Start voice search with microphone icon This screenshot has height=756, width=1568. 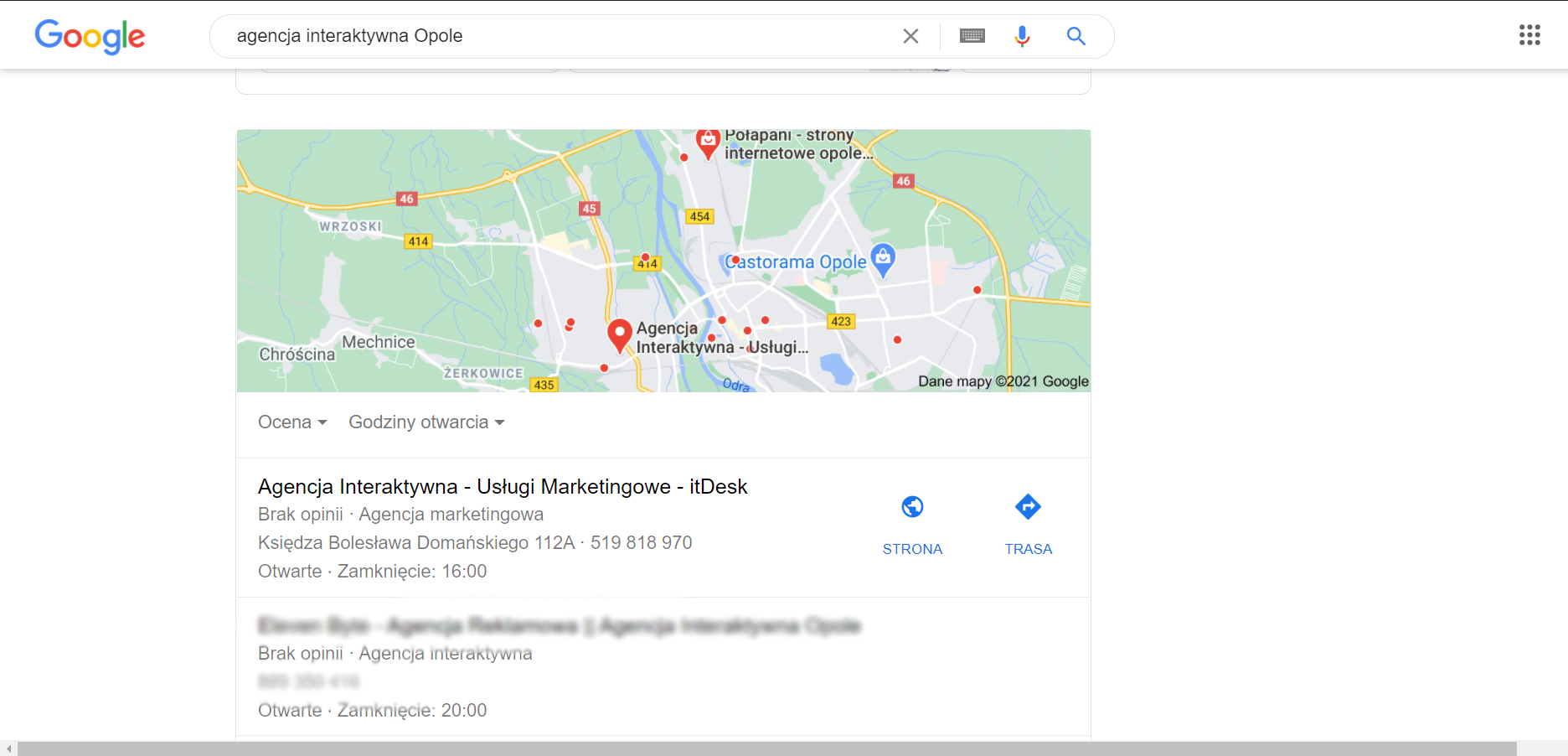point(1022,36)
